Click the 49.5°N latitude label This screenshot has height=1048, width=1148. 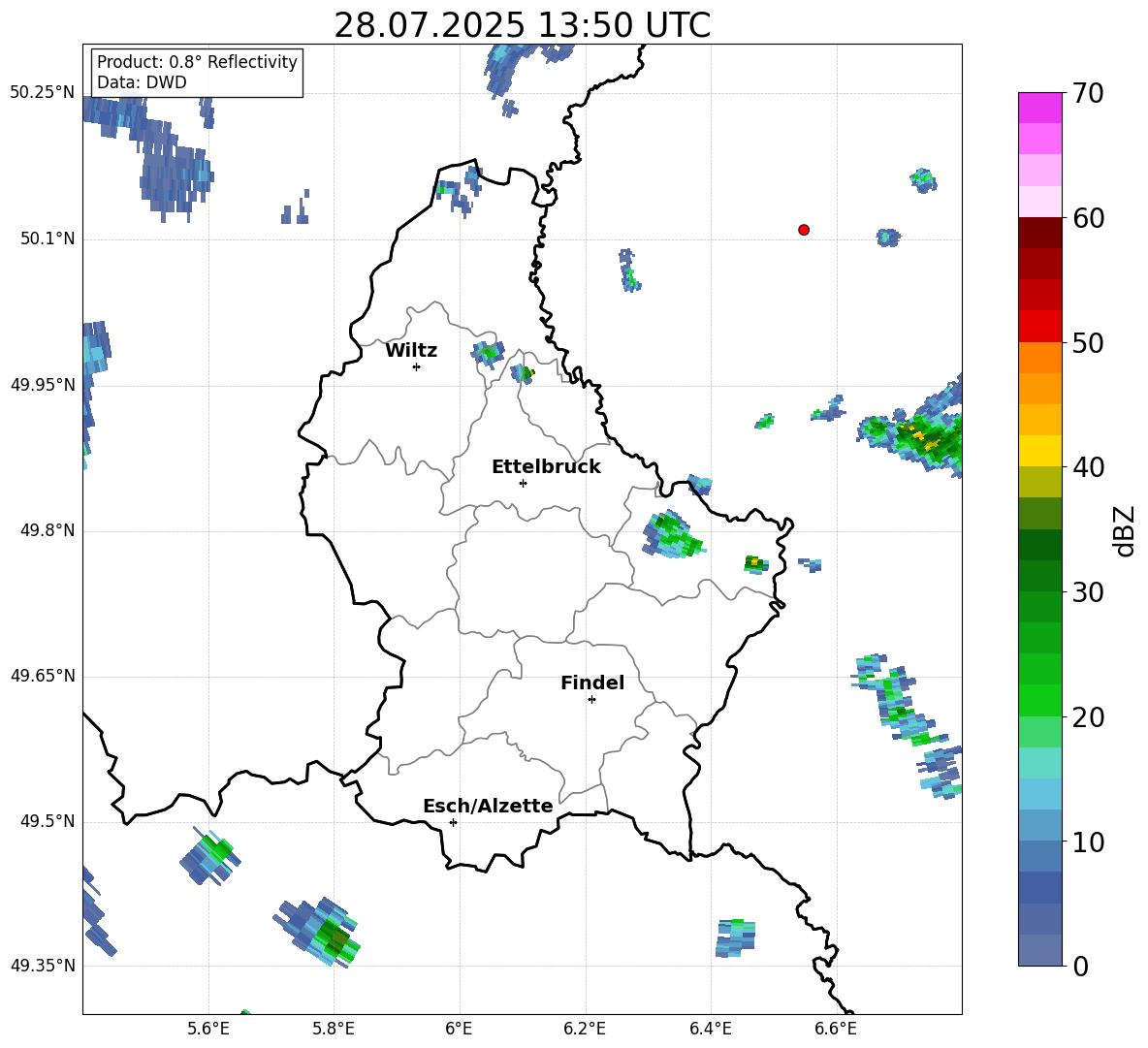[x=47, y=821]
